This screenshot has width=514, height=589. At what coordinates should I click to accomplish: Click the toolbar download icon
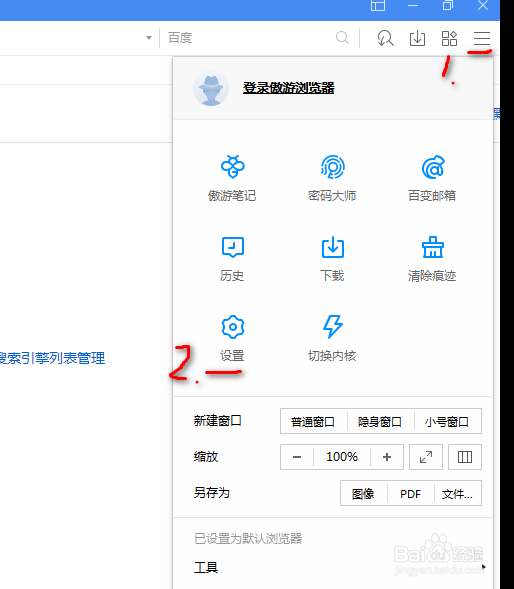[417, 38]
